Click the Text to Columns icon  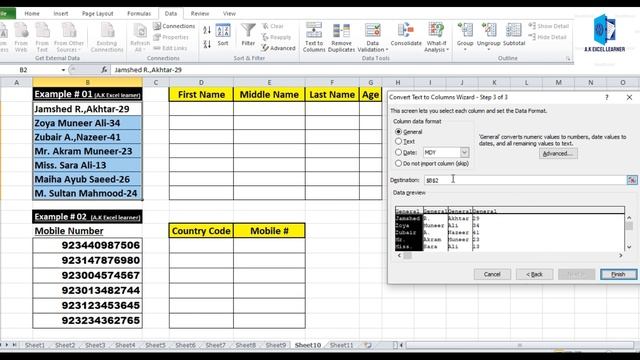[x=313, y=37]
